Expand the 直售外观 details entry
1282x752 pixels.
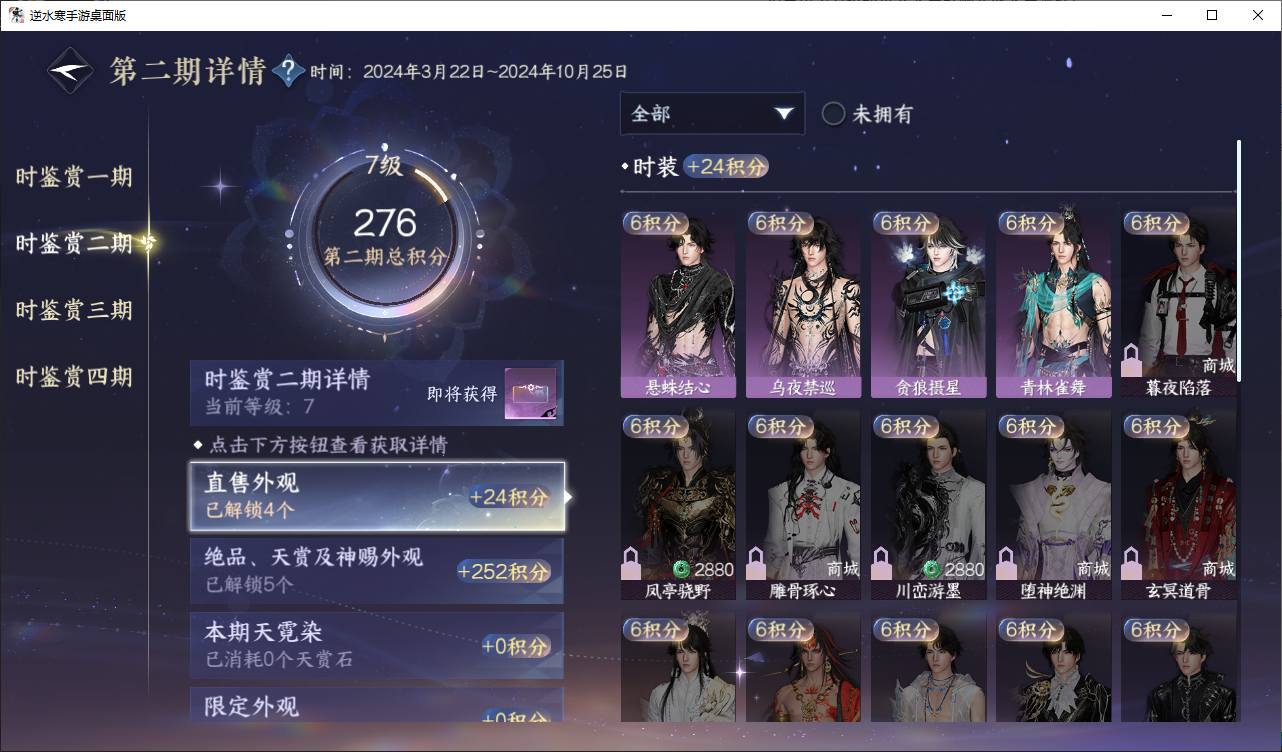click(377, 496)
